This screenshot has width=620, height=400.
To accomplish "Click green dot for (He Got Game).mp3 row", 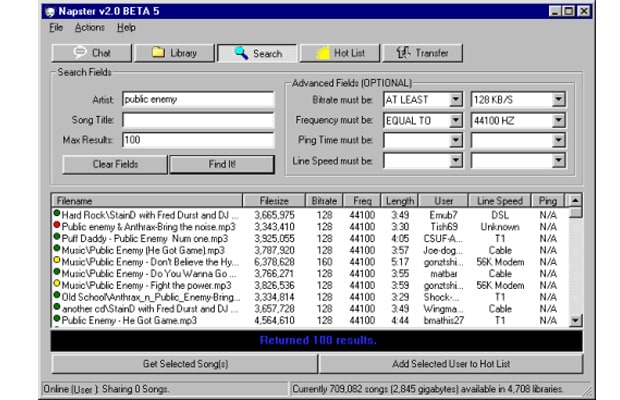I will click(57, 248).
